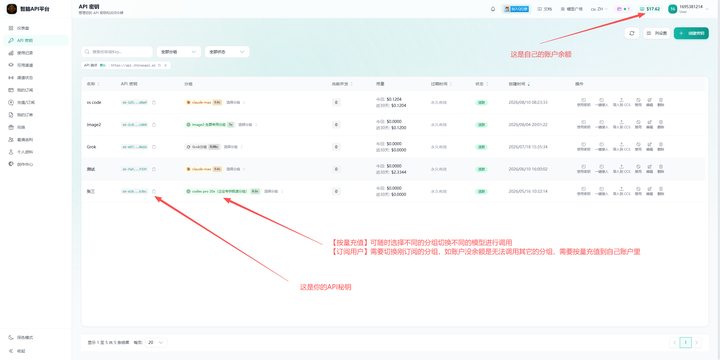
Task: Disable the Image2 key
Action: click(638, 124)
